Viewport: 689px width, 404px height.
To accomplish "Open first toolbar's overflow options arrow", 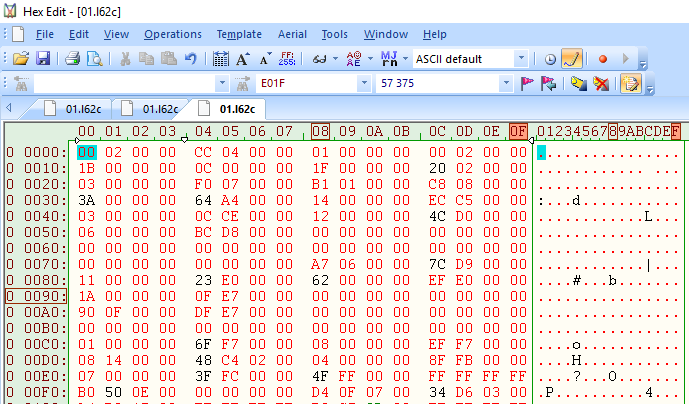I will pyautogui.click(x=643, y=64).
